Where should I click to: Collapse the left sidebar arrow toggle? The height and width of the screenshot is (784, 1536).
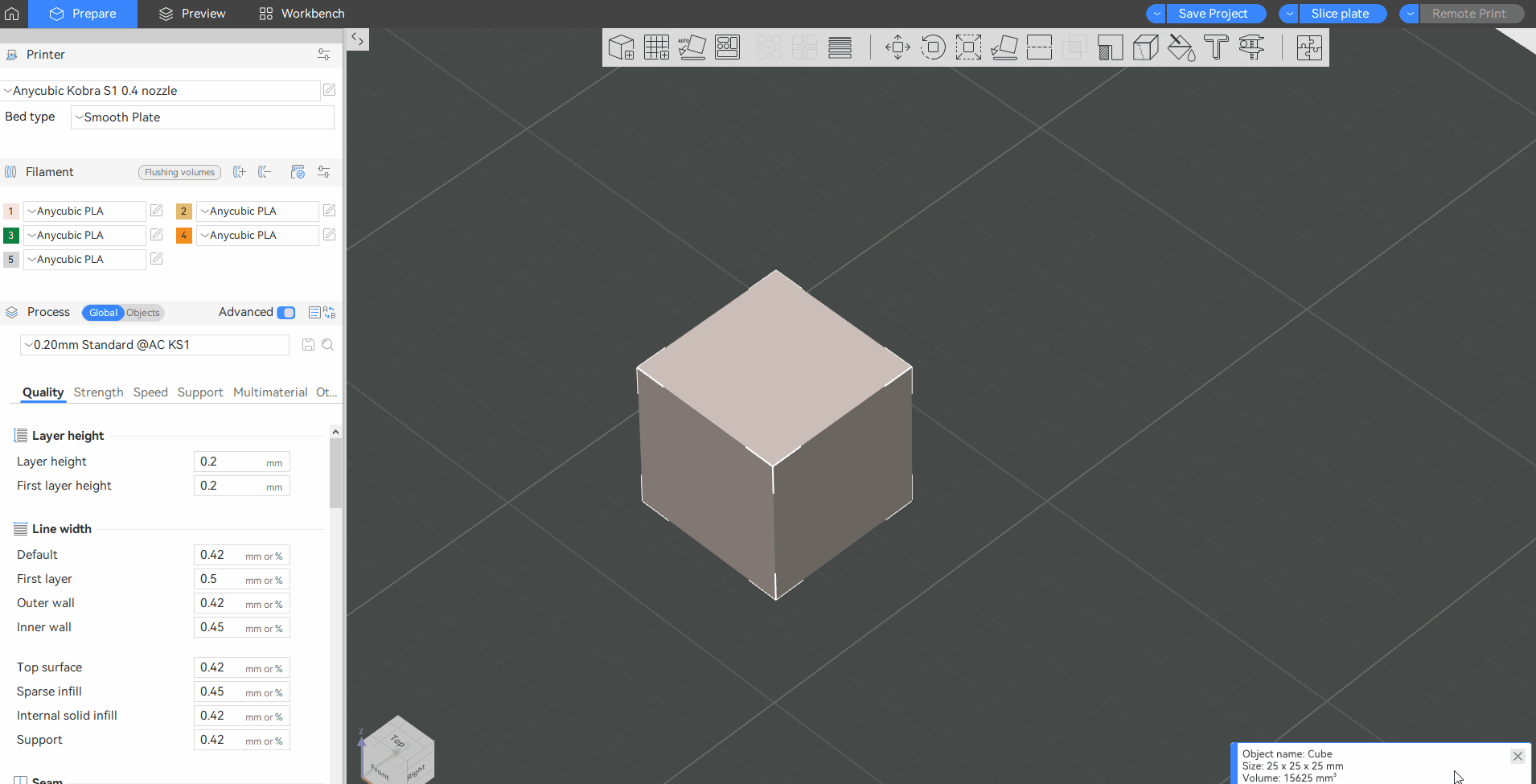coord(358,39)
